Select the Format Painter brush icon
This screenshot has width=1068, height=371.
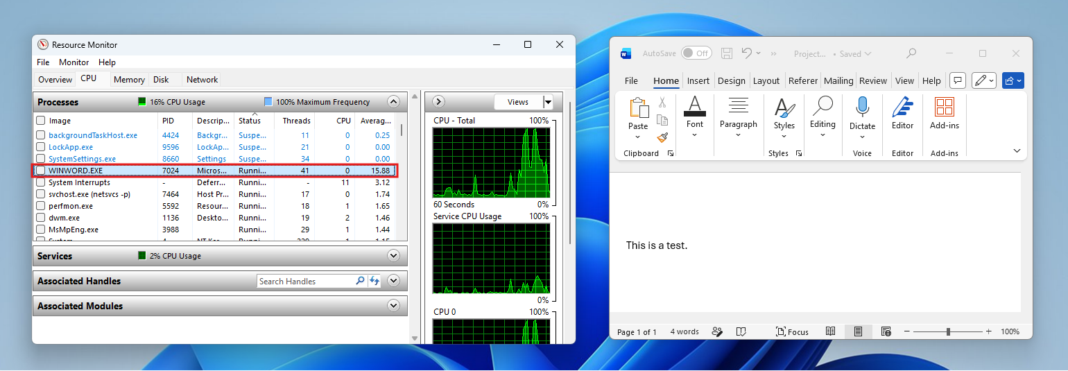coord(662,137)
